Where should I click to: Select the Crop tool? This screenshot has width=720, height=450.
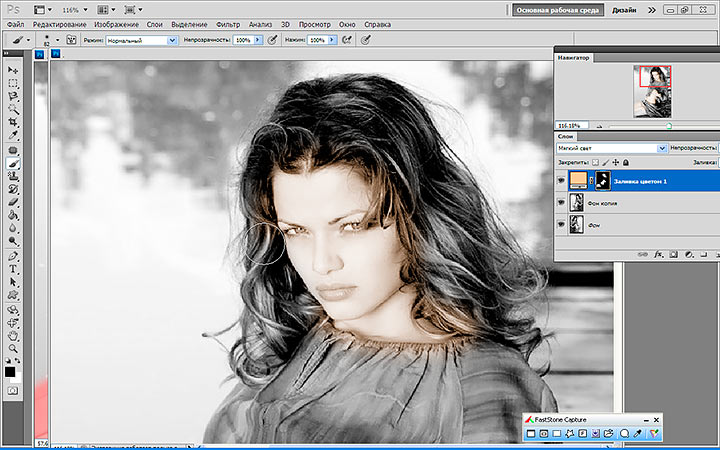pos(13,123)
